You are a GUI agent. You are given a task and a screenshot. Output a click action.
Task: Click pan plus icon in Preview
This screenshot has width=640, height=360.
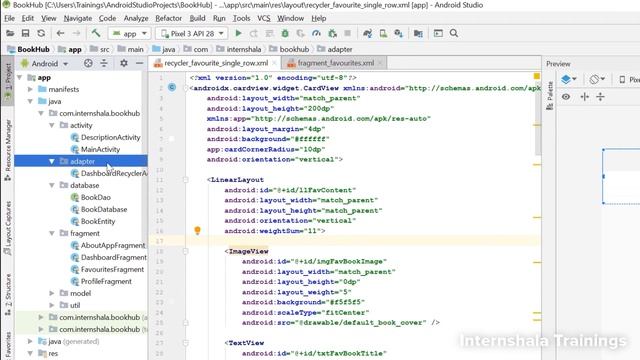tap(584, 97)
